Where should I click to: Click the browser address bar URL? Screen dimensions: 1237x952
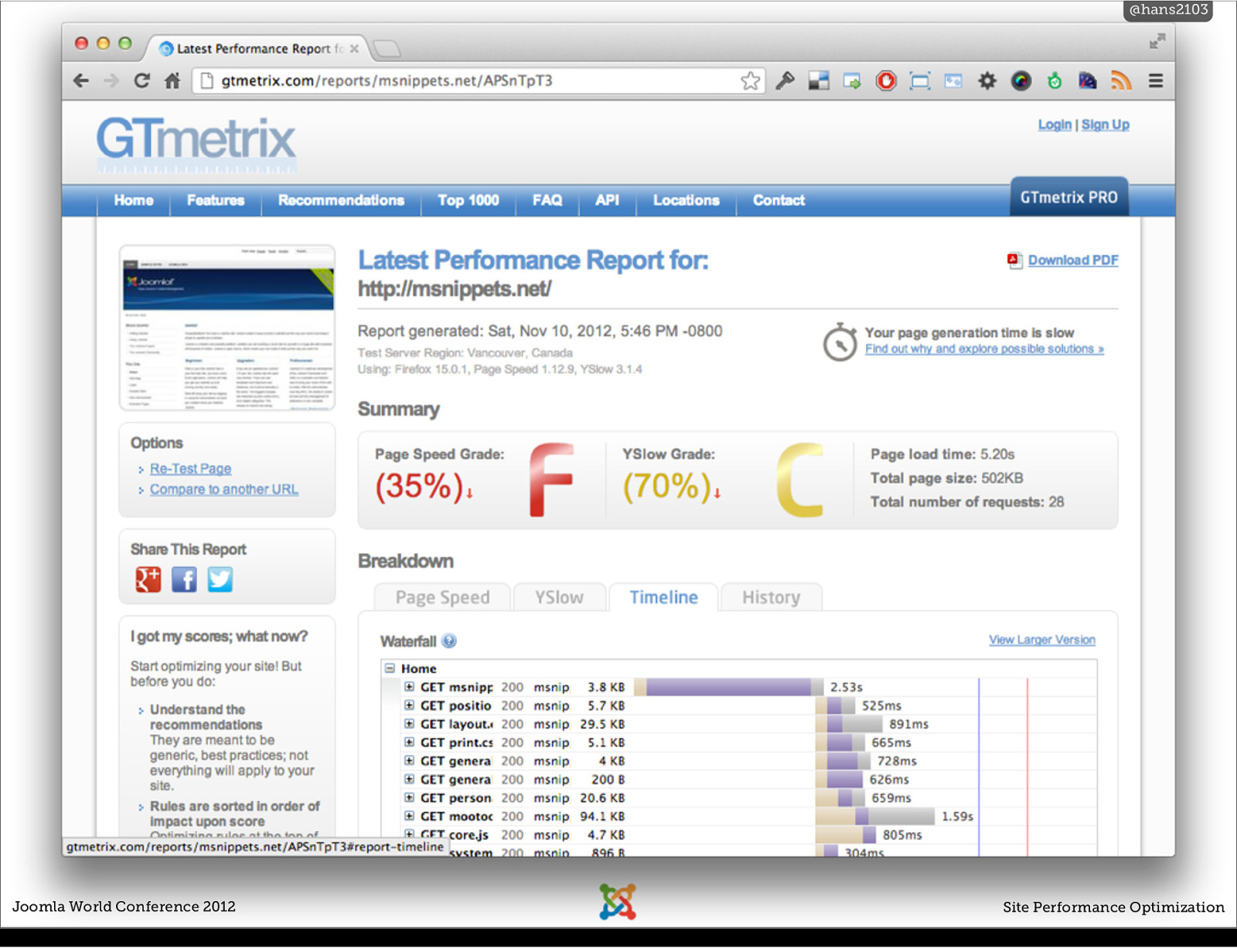tap(387, 80)
